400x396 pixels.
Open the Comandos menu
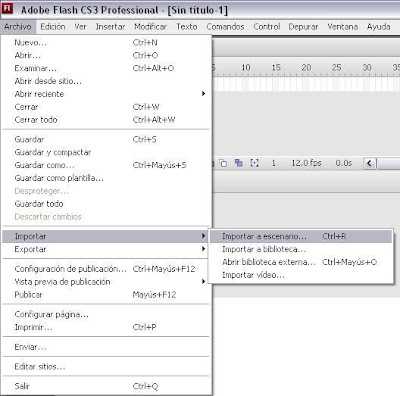pyautogui.click(x=225, y=26)
